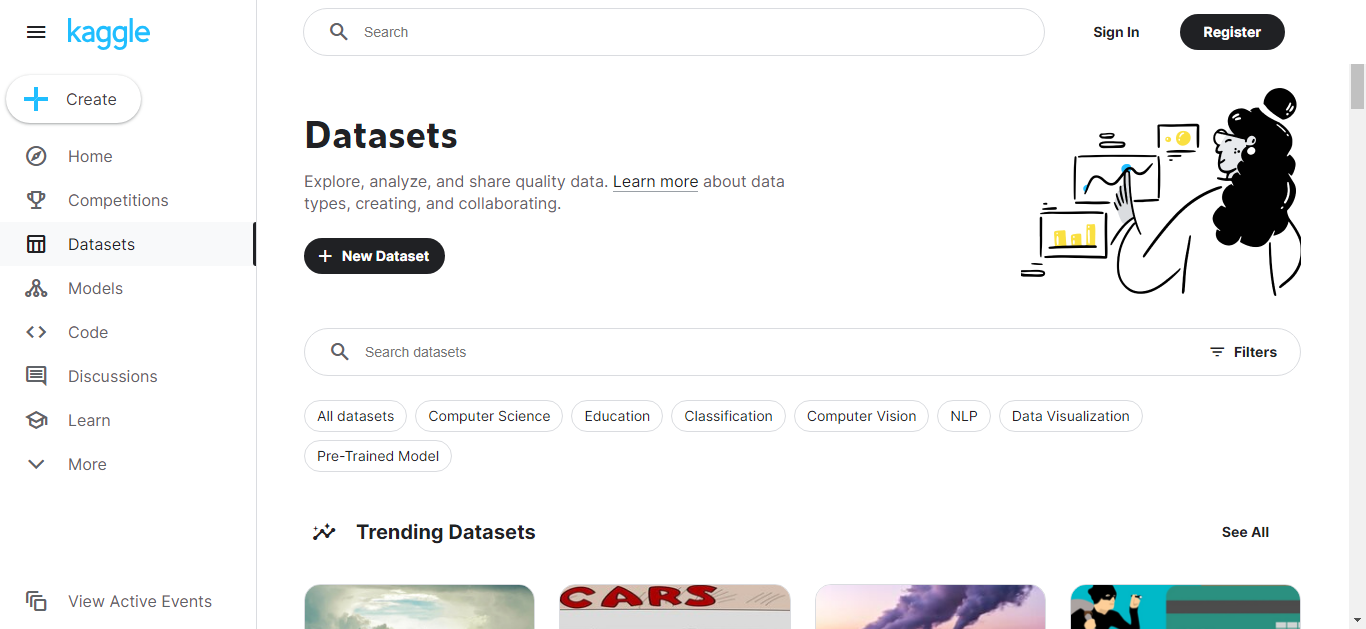Click the New Dataset button
1366x629 pixels.
[x=374, y=256]
